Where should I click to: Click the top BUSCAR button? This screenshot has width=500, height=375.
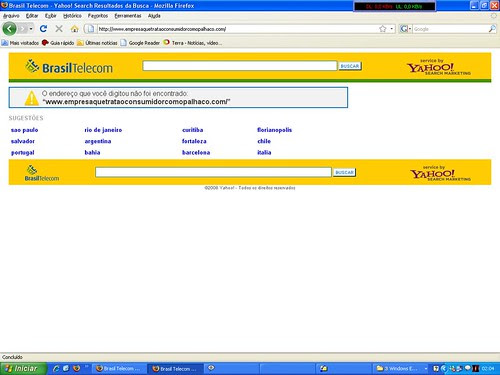pyautogui.click(x=350, y=66)
